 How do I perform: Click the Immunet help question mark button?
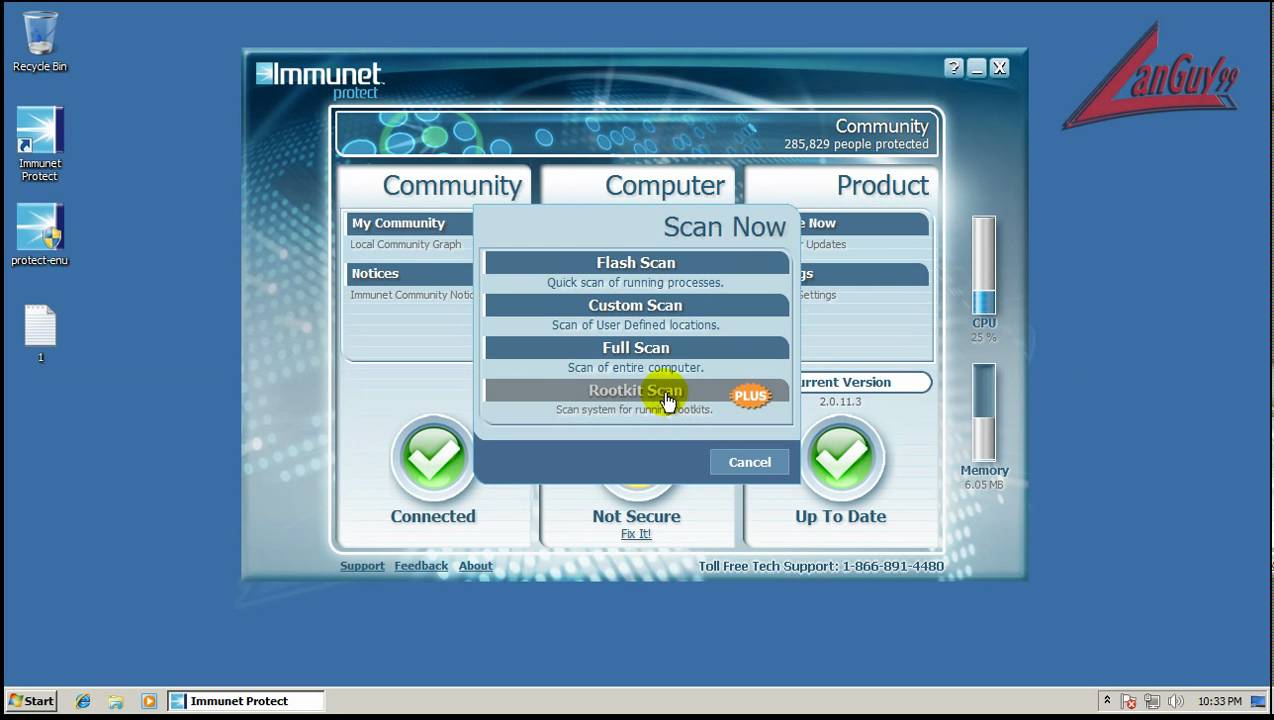click(954, 68)
